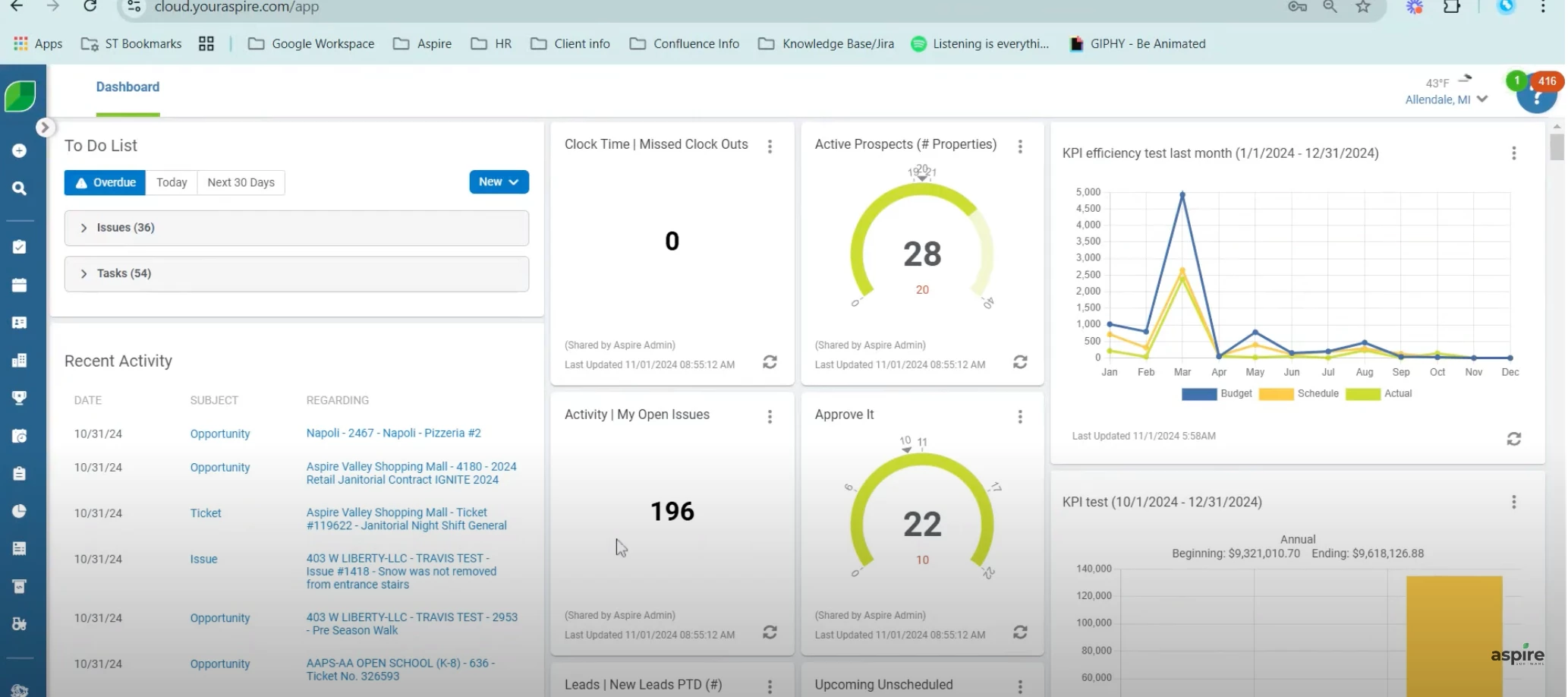Screen dimensions: 1568x697
Task: Open the clipboard-check sidebar icon
Action: tap(20, 247)
